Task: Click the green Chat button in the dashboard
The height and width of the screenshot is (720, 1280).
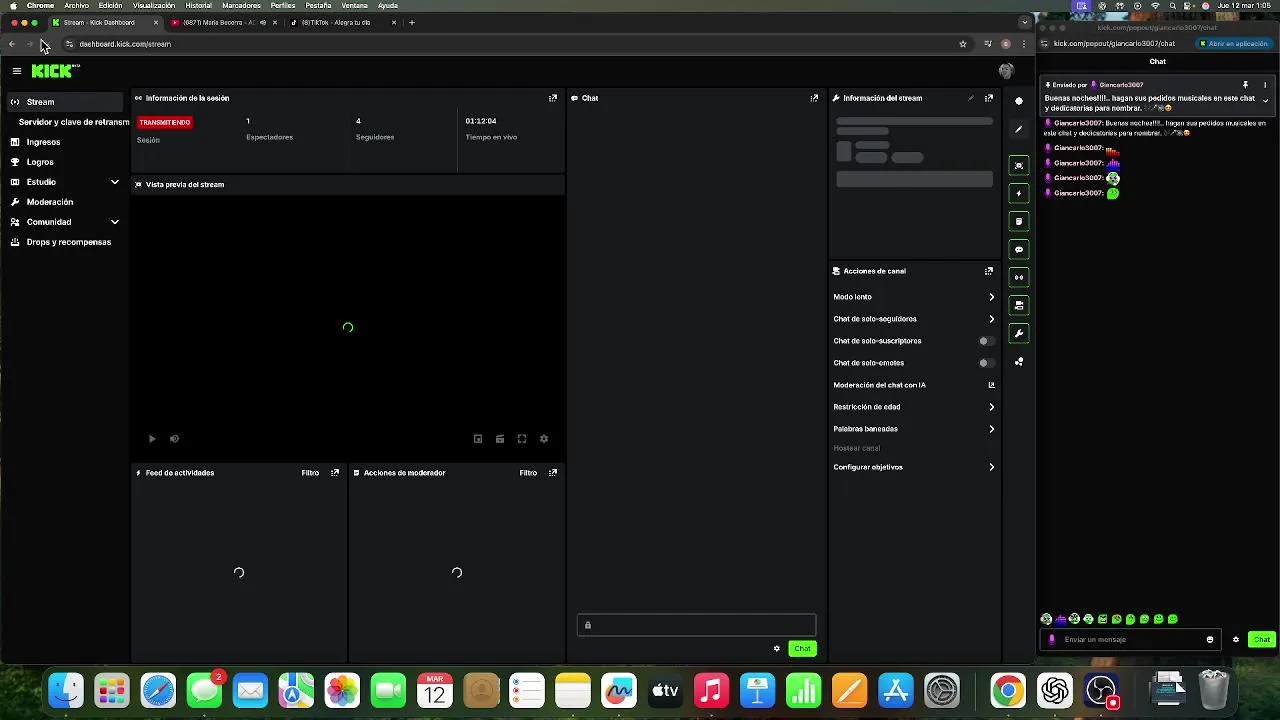Action: pyautogui.click(x=803, y=649)
